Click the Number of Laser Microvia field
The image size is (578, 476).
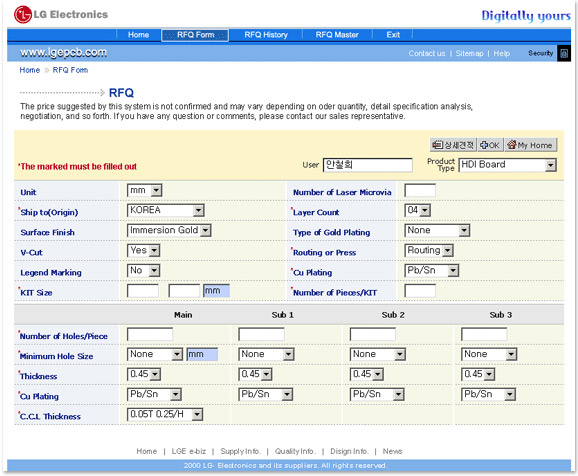tap(420, 190)
